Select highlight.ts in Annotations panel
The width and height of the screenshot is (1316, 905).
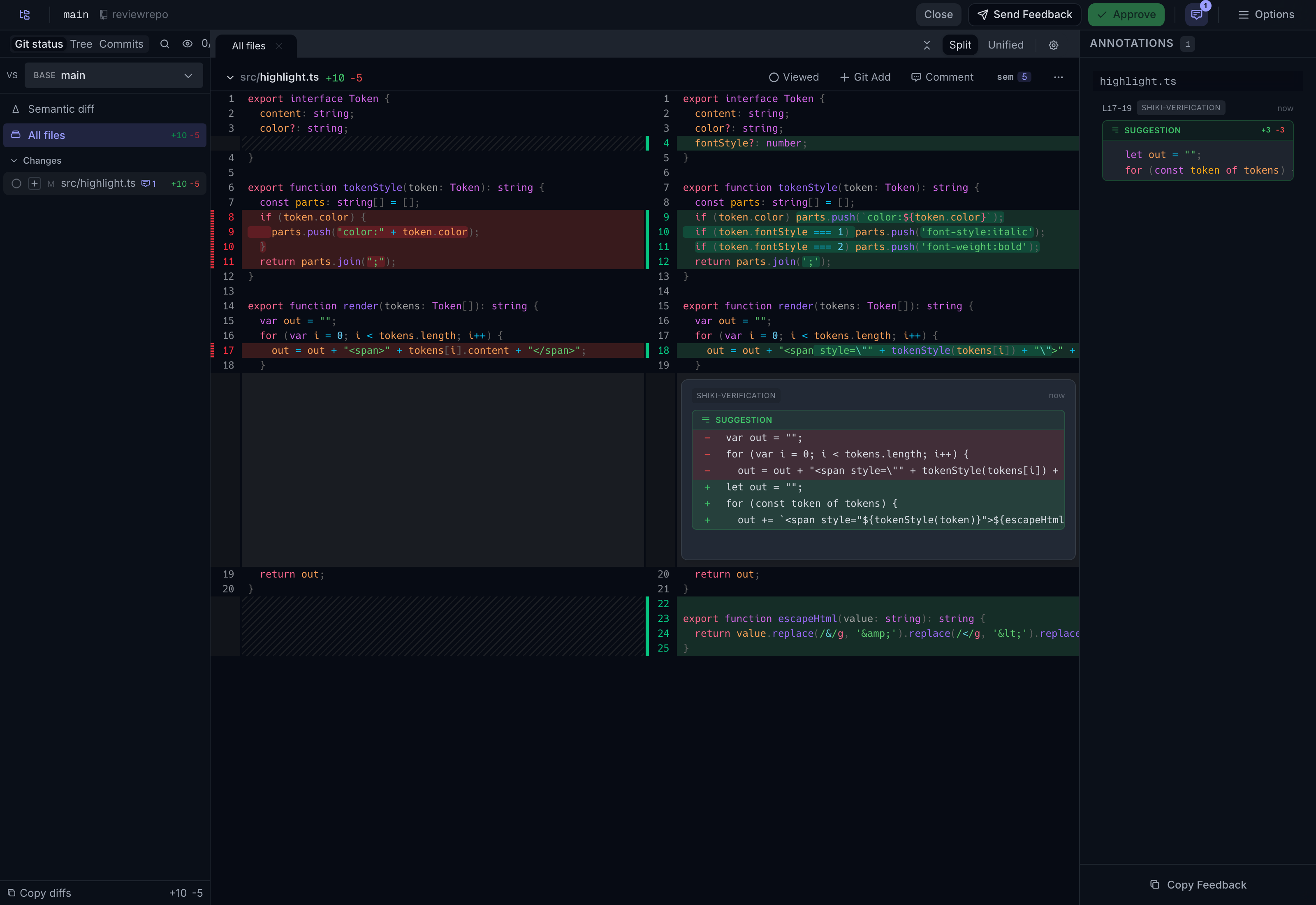pyautogui.click(x=1198, y=81)
